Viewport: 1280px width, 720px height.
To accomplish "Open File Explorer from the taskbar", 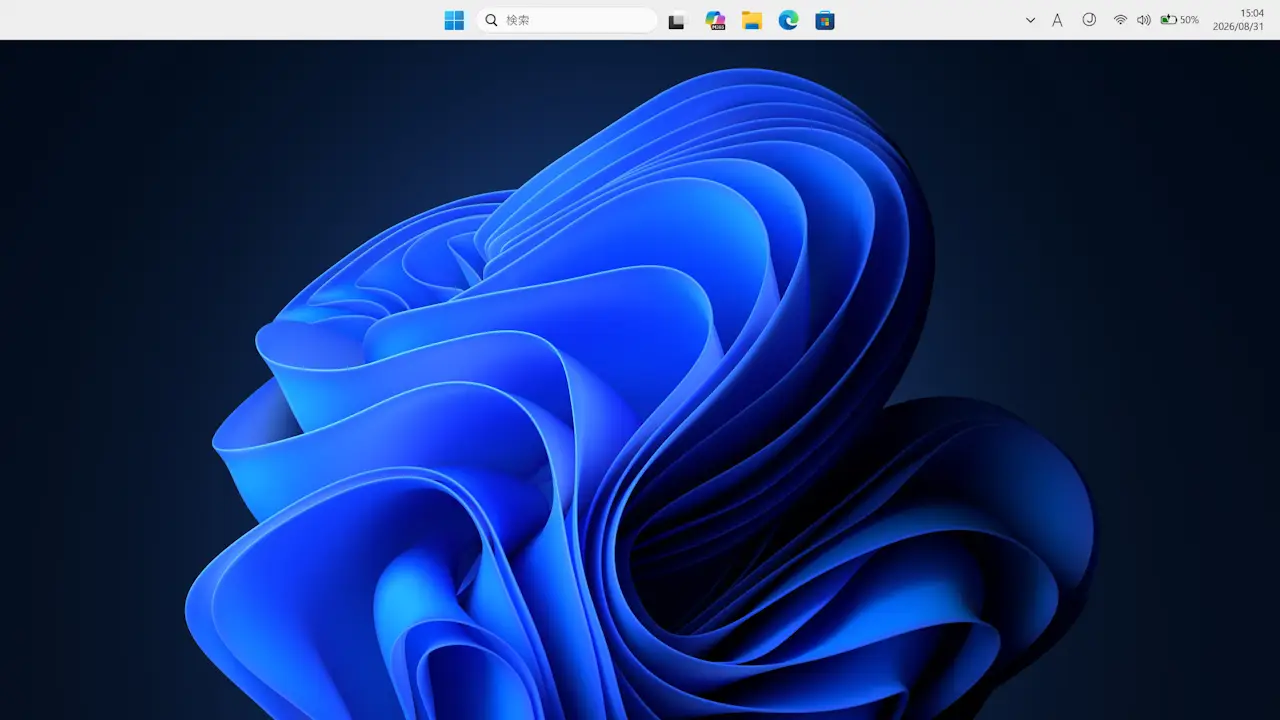I will [x=752, y=20].
